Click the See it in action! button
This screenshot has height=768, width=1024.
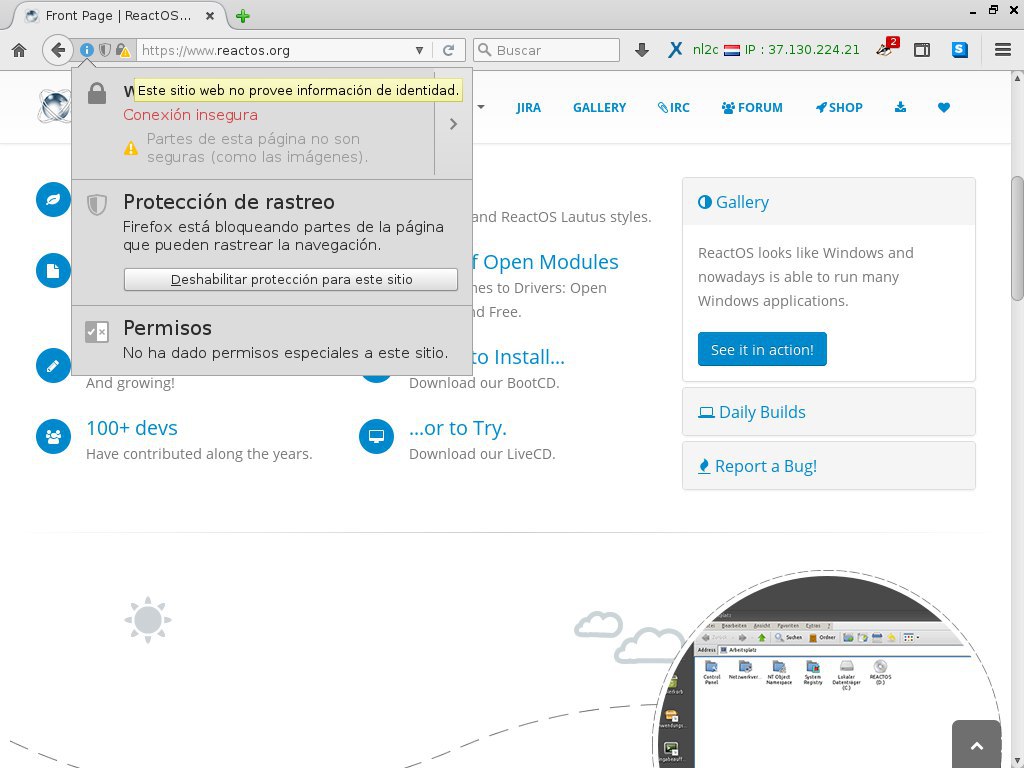pyautogui.click(x=762, y=349)
